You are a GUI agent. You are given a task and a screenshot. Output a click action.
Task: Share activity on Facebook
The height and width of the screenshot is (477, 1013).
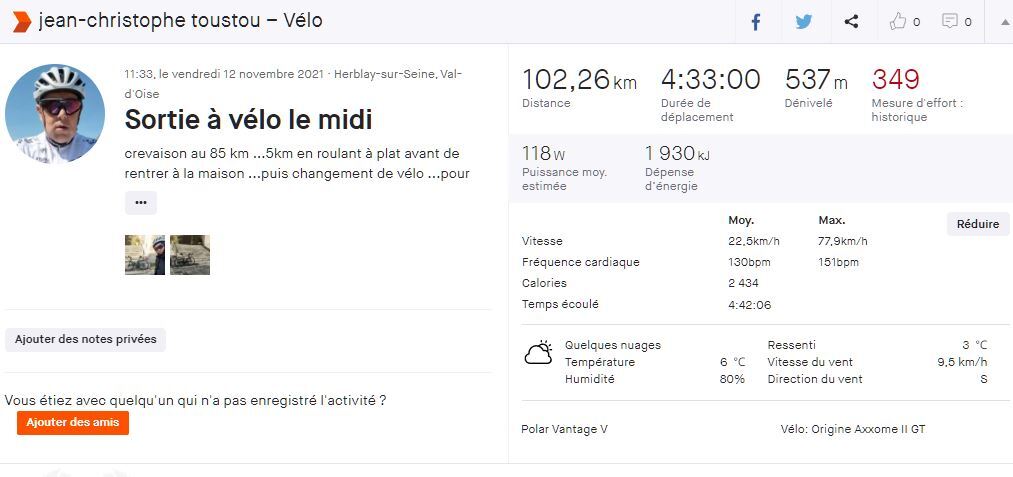click(x=755, y=22)
